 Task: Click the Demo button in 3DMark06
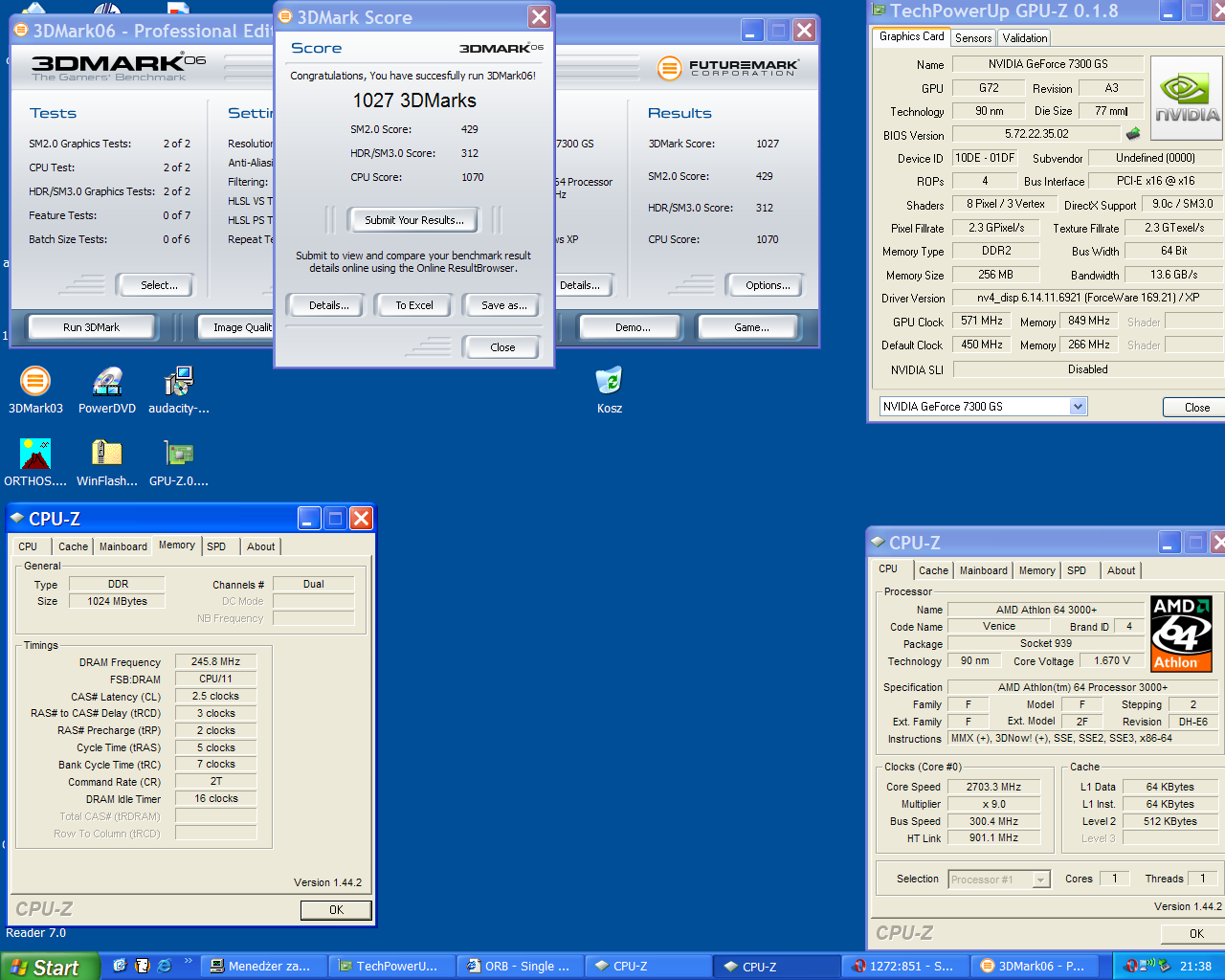point(633,327)
